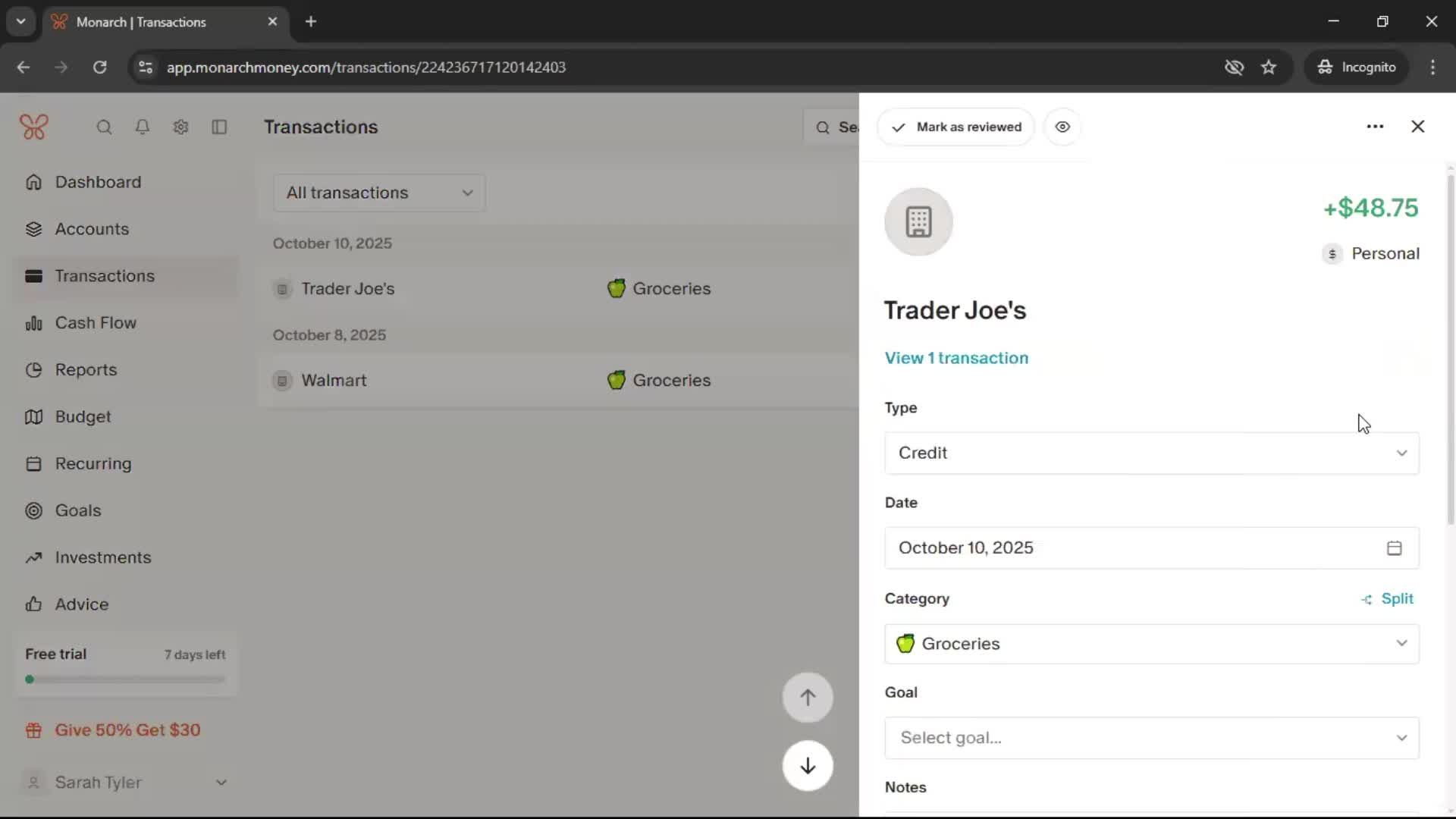Expand the Type Credit dropdown
This screenshot has height=819, width=1456.
tap(1151, 453)
